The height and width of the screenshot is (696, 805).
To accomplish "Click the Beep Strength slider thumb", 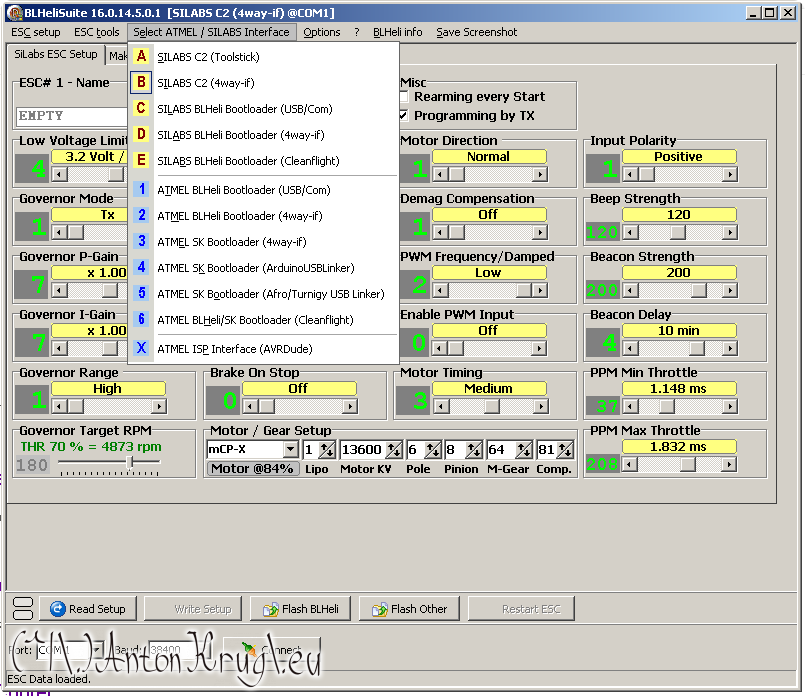I will point(678,233).
